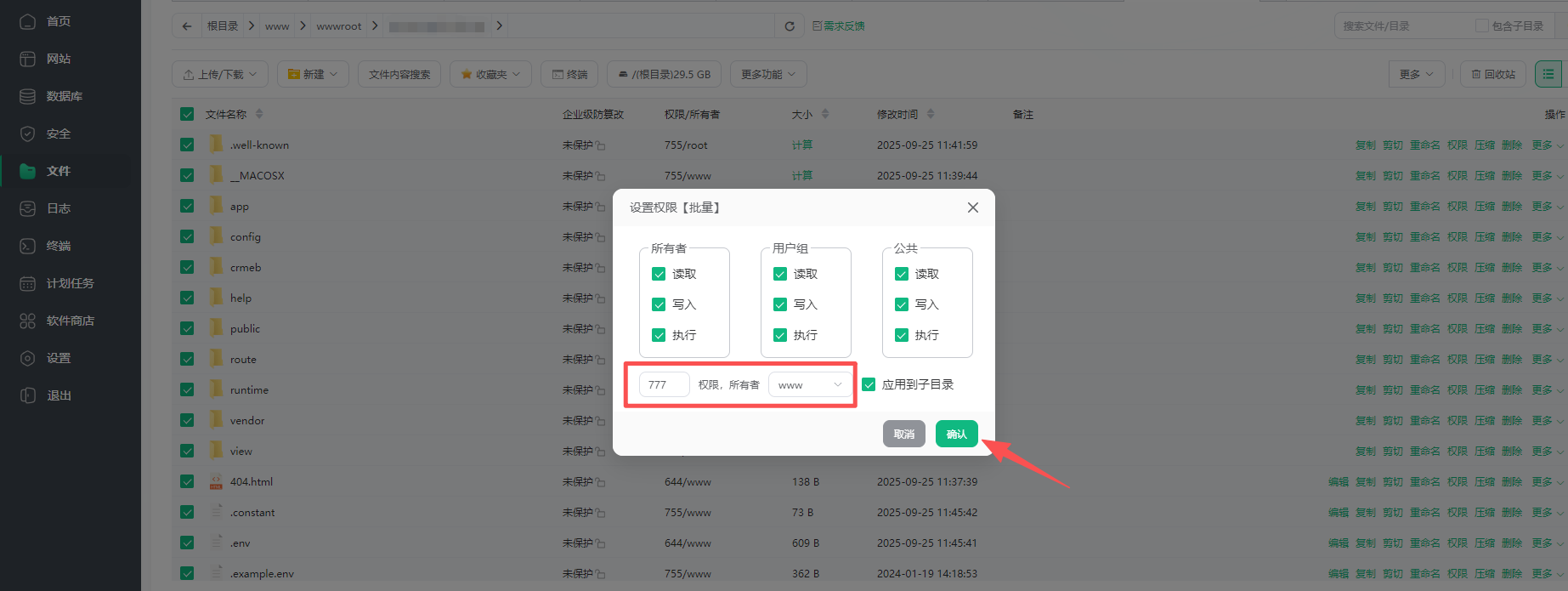Viewport: 1568px width, 591px height.
Task: Click the green Confirm button
Action: click(956, 434)
